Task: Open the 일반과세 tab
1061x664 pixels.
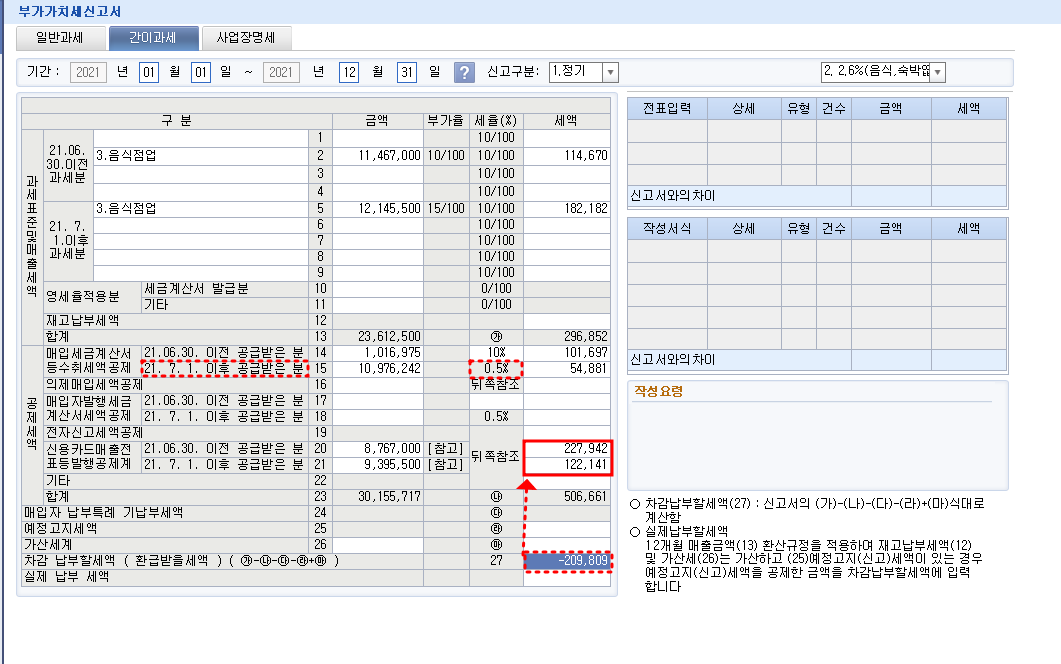Action: (61, 39)
